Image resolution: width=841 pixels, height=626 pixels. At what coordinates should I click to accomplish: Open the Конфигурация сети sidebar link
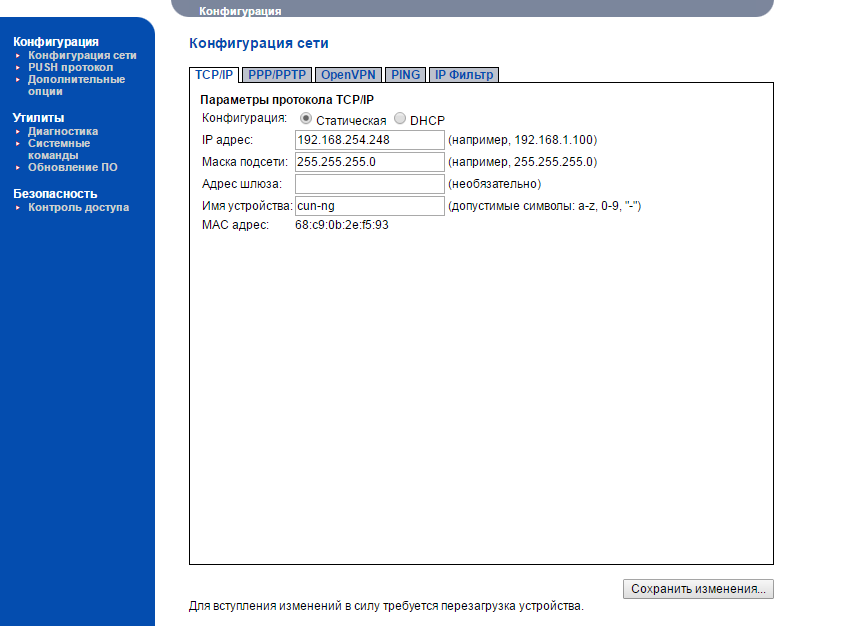click(82, 56)
